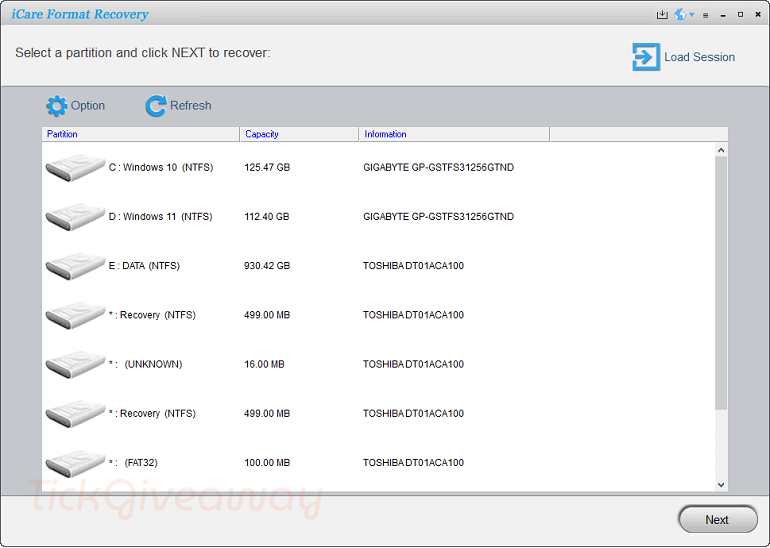The height and width of the screenshot is (548, 770).
Task: Click the Next button
Action: point(717,520)
